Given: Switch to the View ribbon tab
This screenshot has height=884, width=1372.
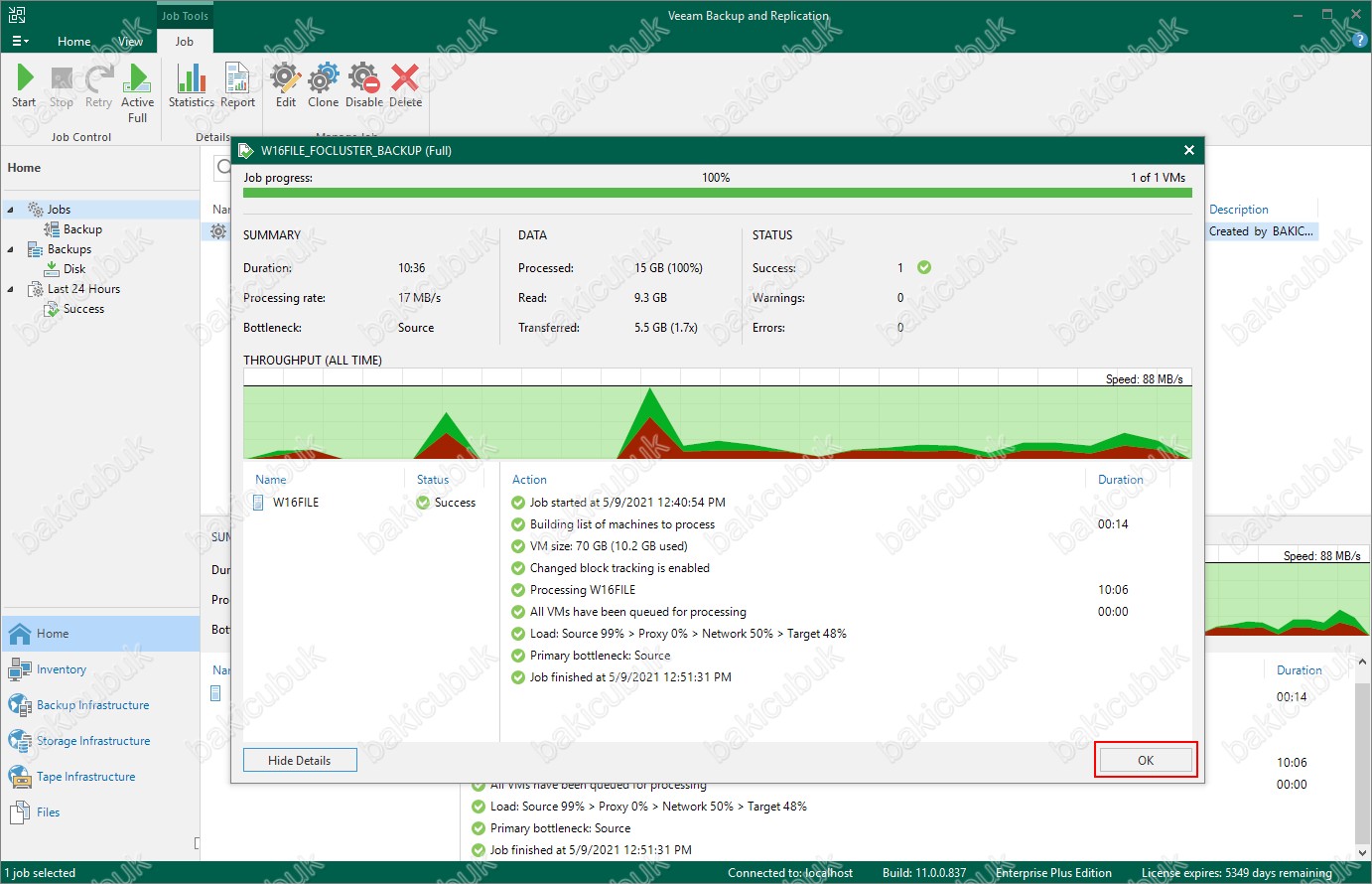Looking at the screenshot, I should 130,41.
